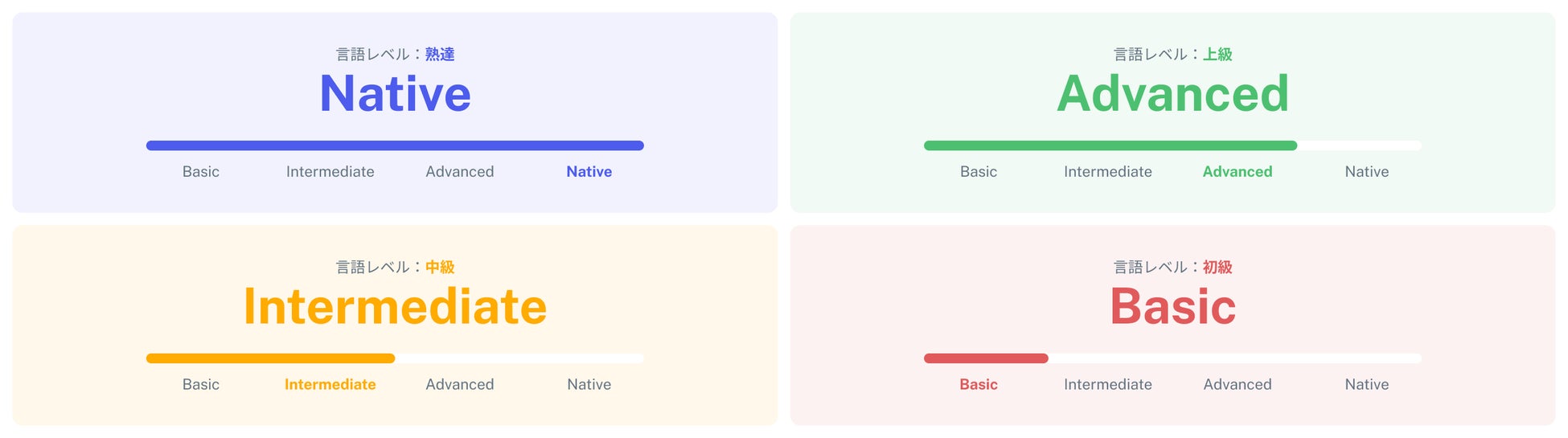1568x438 pixels.
Task: Select the large red Basic heading
Action: click(1172, 307)
